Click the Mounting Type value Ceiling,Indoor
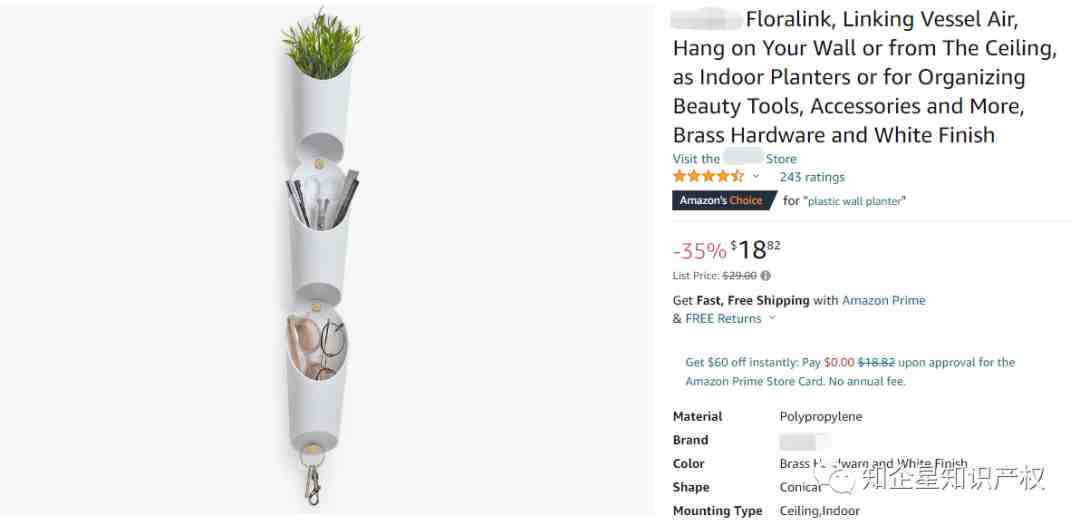 click(820, 511)
